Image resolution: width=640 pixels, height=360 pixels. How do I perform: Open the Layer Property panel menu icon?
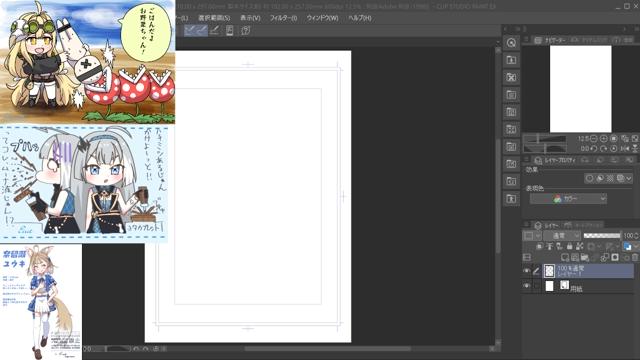click(527, 160)
